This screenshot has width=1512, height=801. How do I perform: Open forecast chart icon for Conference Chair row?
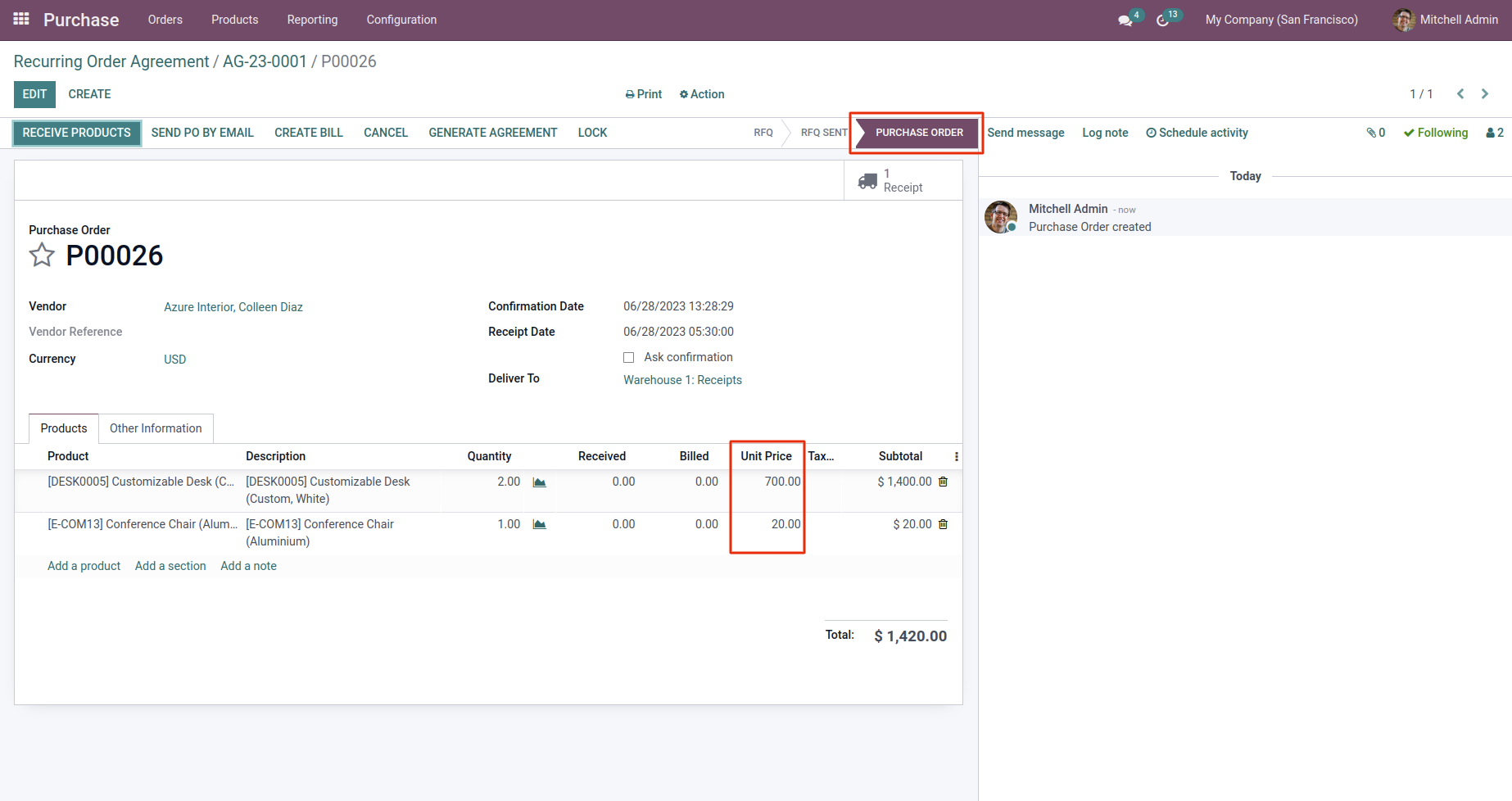(x=539, y=524)
